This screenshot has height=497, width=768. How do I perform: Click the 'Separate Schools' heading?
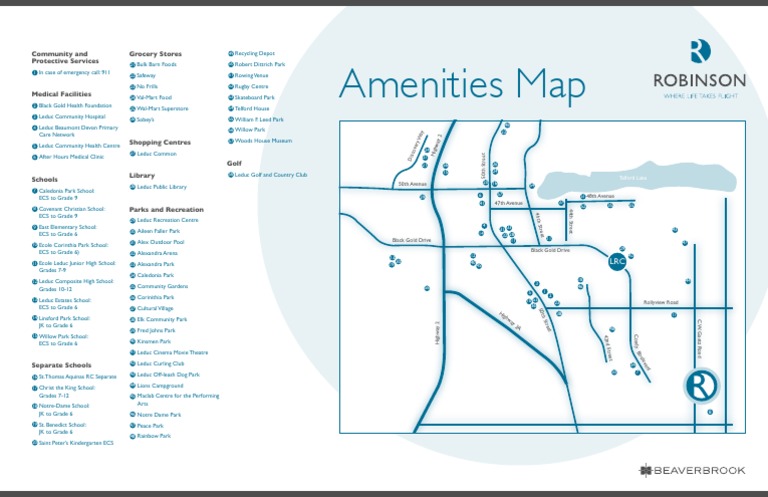pos(61,365)
